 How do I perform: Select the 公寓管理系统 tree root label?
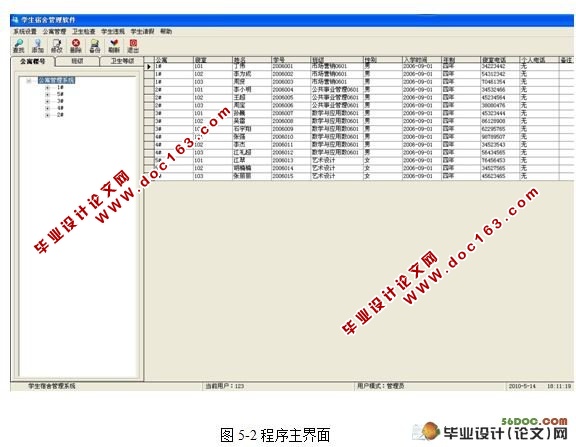point(57,80)
